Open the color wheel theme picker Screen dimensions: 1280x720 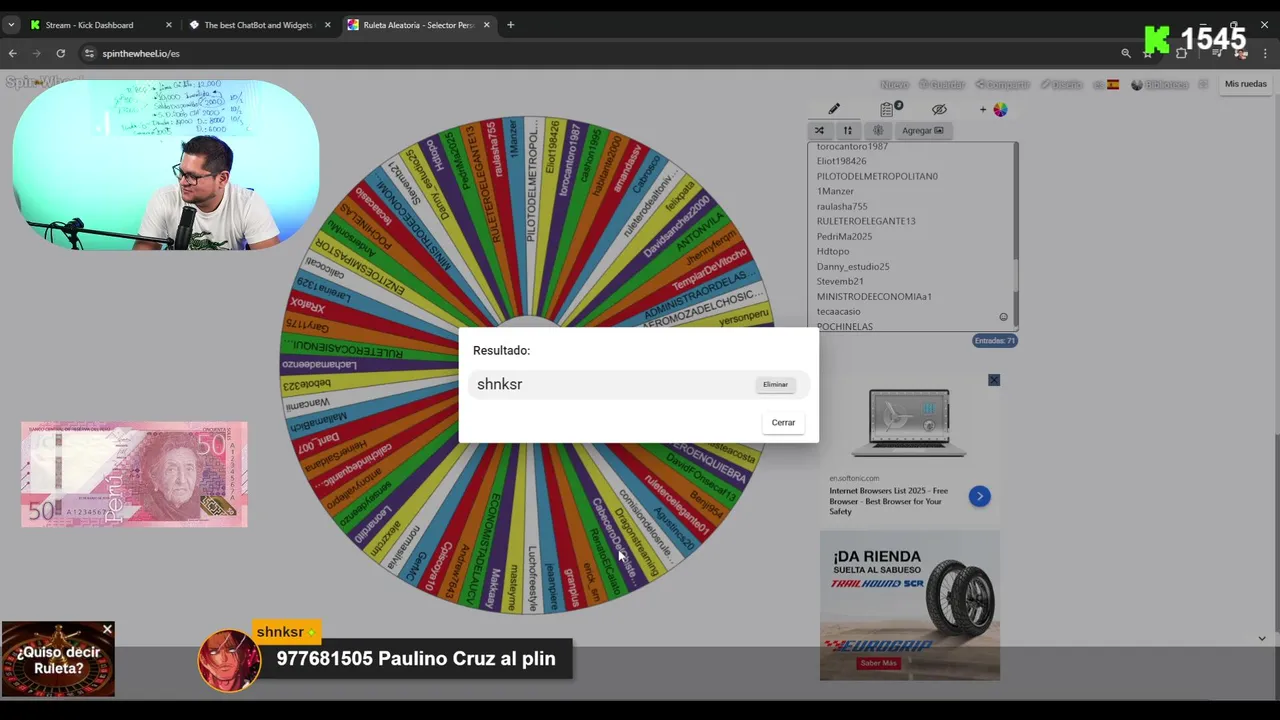pos(1000,109)
